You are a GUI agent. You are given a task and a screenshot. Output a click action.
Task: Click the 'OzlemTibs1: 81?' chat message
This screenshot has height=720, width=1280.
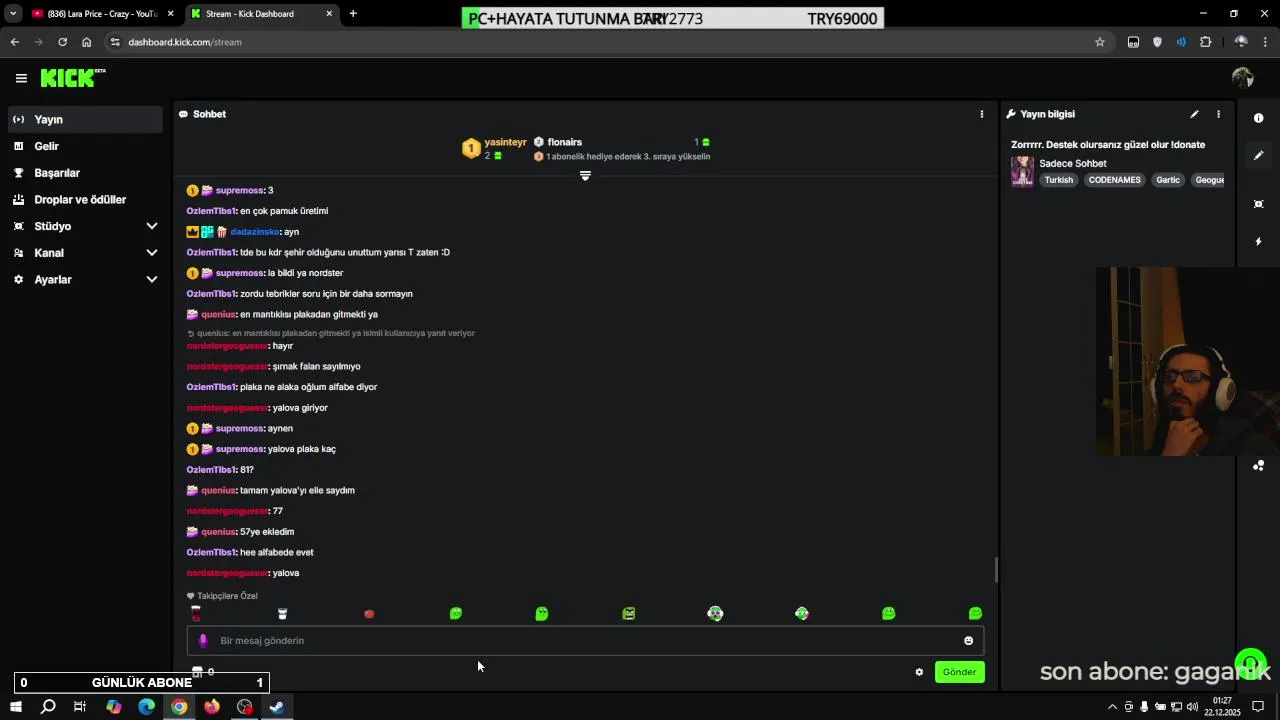point(220,470)
